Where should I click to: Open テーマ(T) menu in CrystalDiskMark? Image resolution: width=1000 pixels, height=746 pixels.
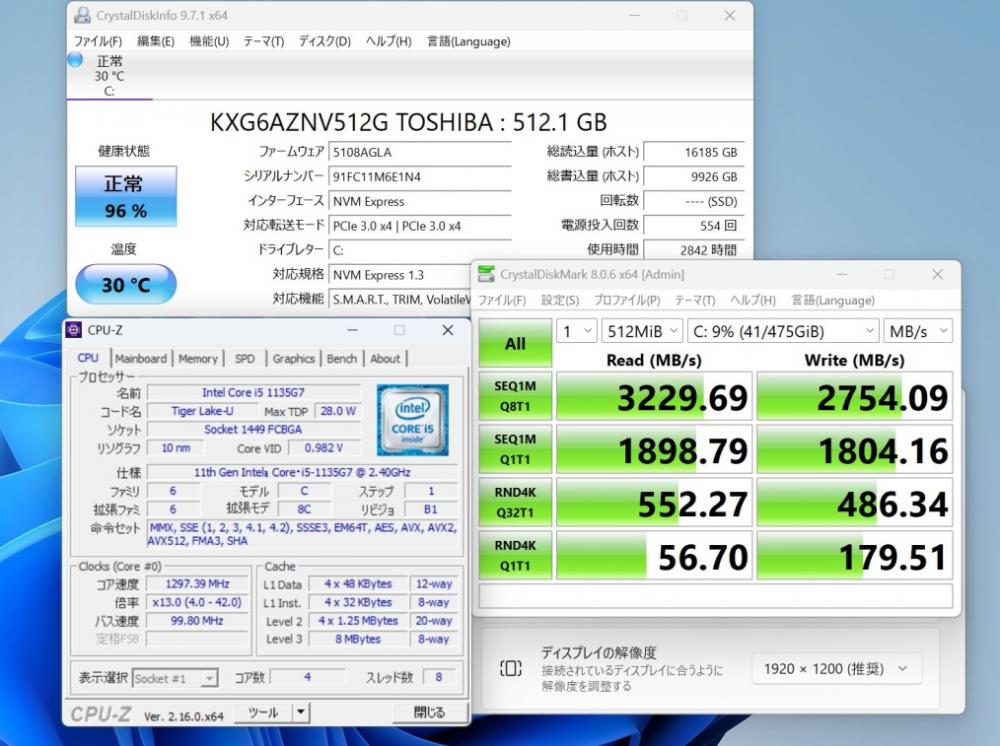coord(695,300)
